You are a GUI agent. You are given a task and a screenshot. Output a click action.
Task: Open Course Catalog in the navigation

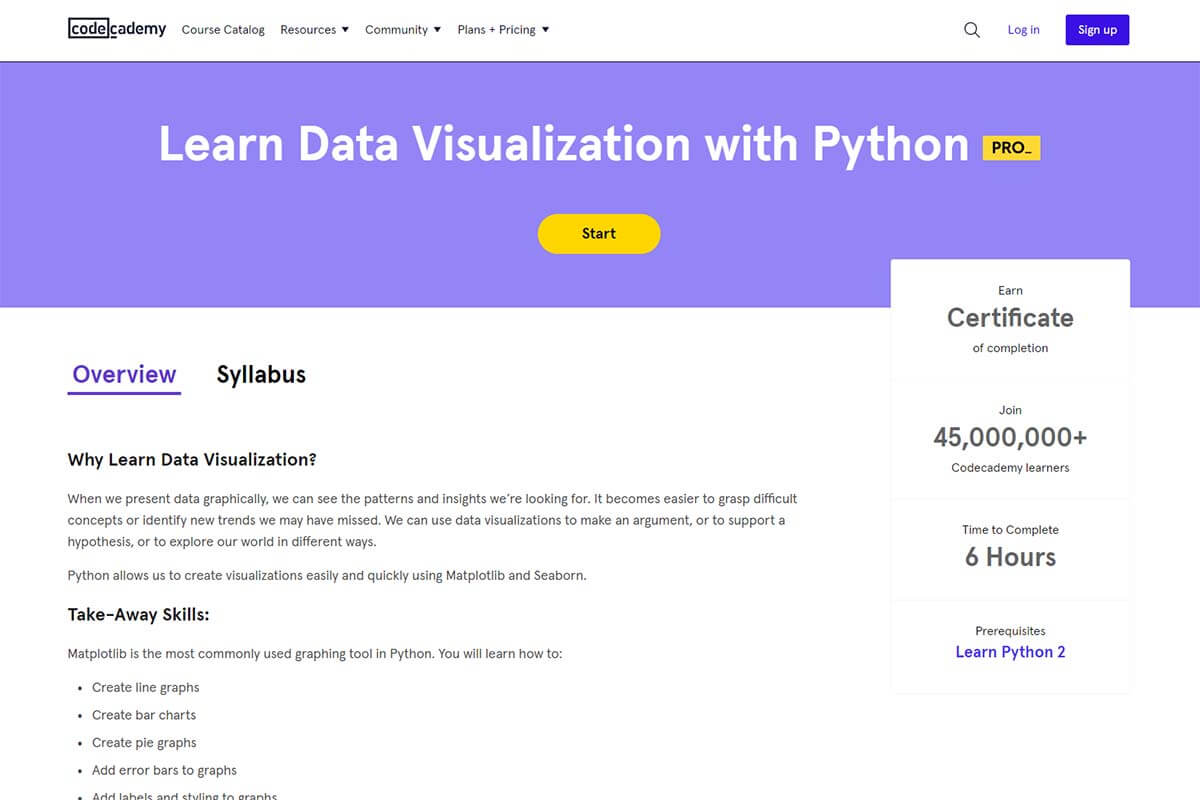[x=223, y=30]
